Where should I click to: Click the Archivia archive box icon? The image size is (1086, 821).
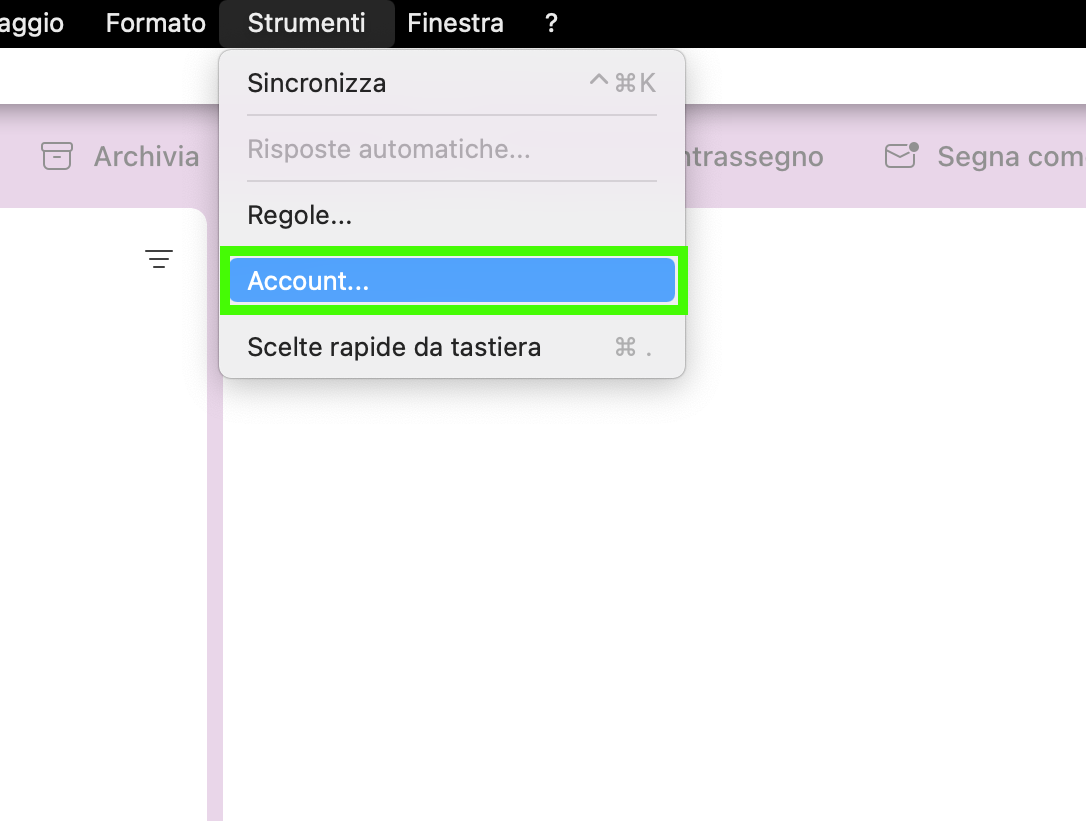[x=57, y=156]
